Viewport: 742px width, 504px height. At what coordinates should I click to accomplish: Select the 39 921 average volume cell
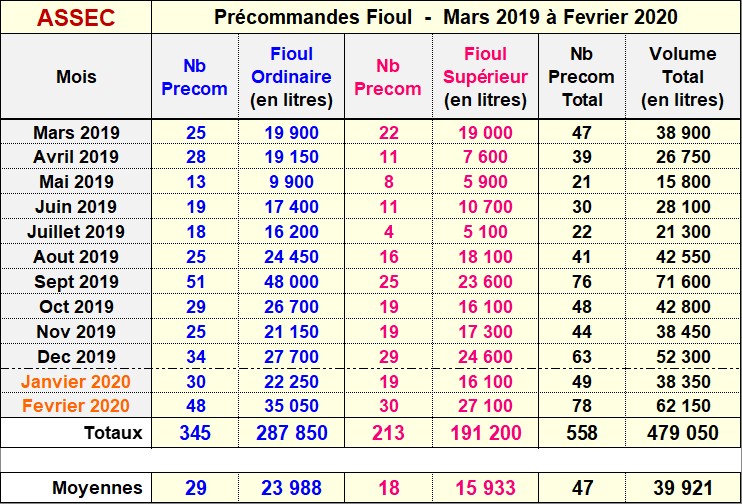[684, 489]
